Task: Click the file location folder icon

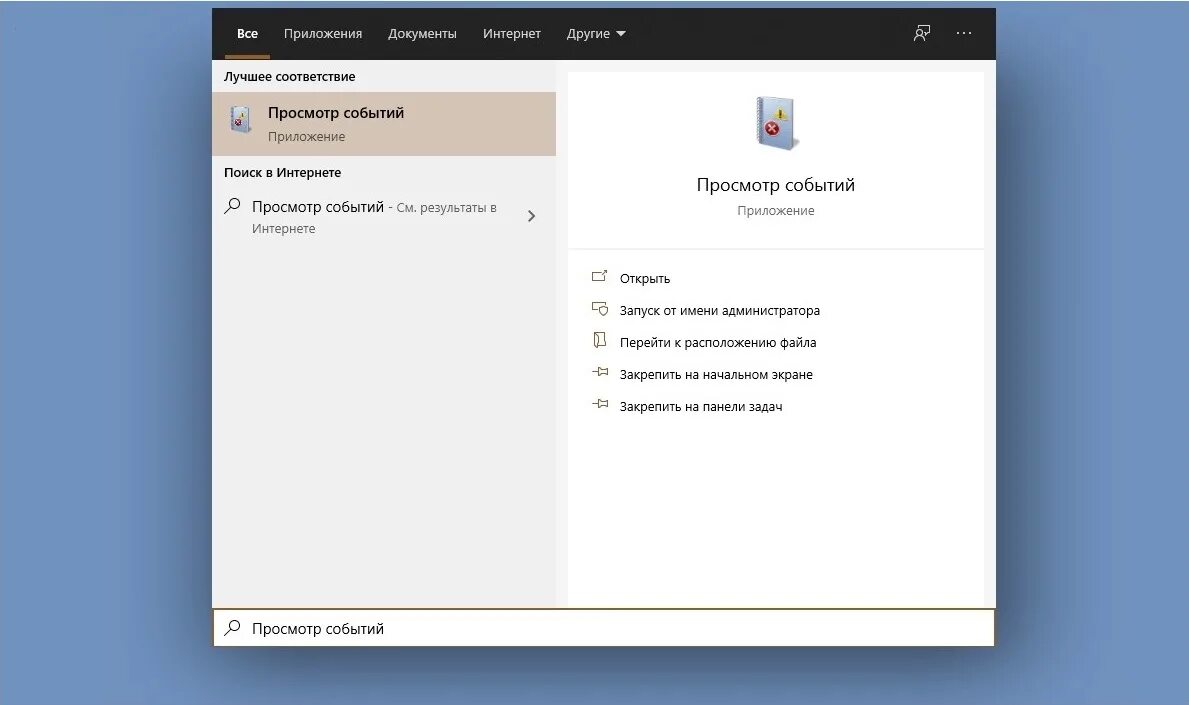Action: (599, 340)
